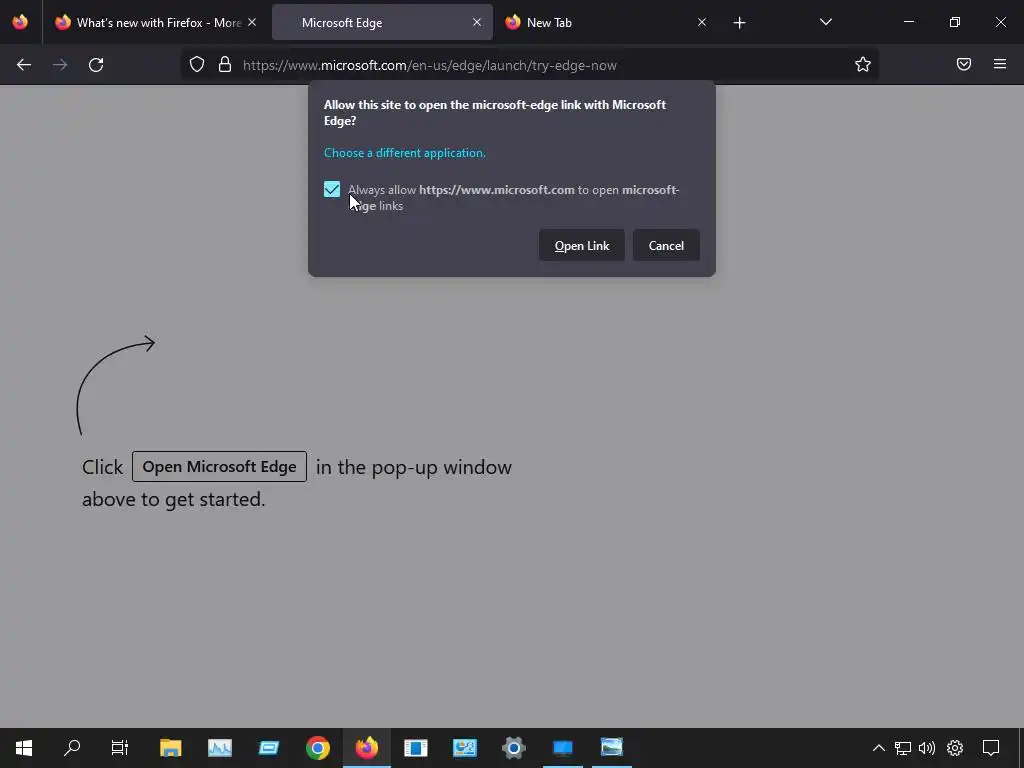Cancel the open link dialog

click(666, 246)
